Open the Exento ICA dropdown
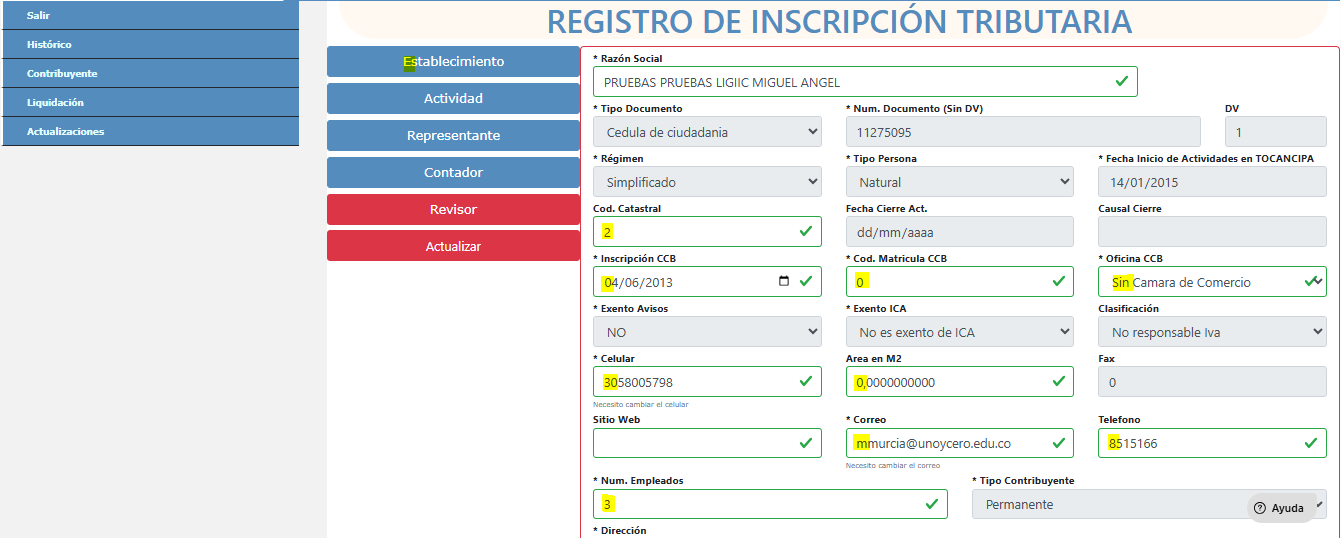This screenshot has height=538, width=1341. [x=960, y=332]
